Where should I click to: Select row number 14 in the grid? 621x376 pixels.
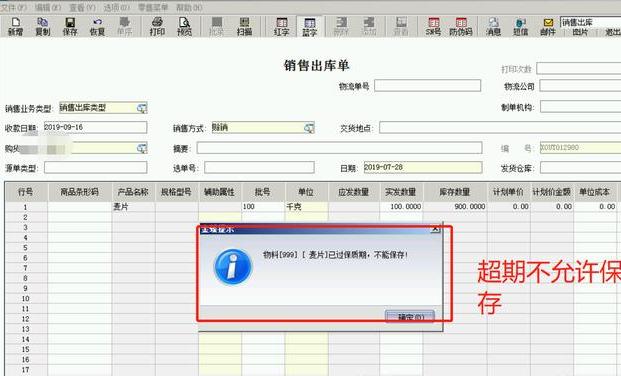click(26, 339)
